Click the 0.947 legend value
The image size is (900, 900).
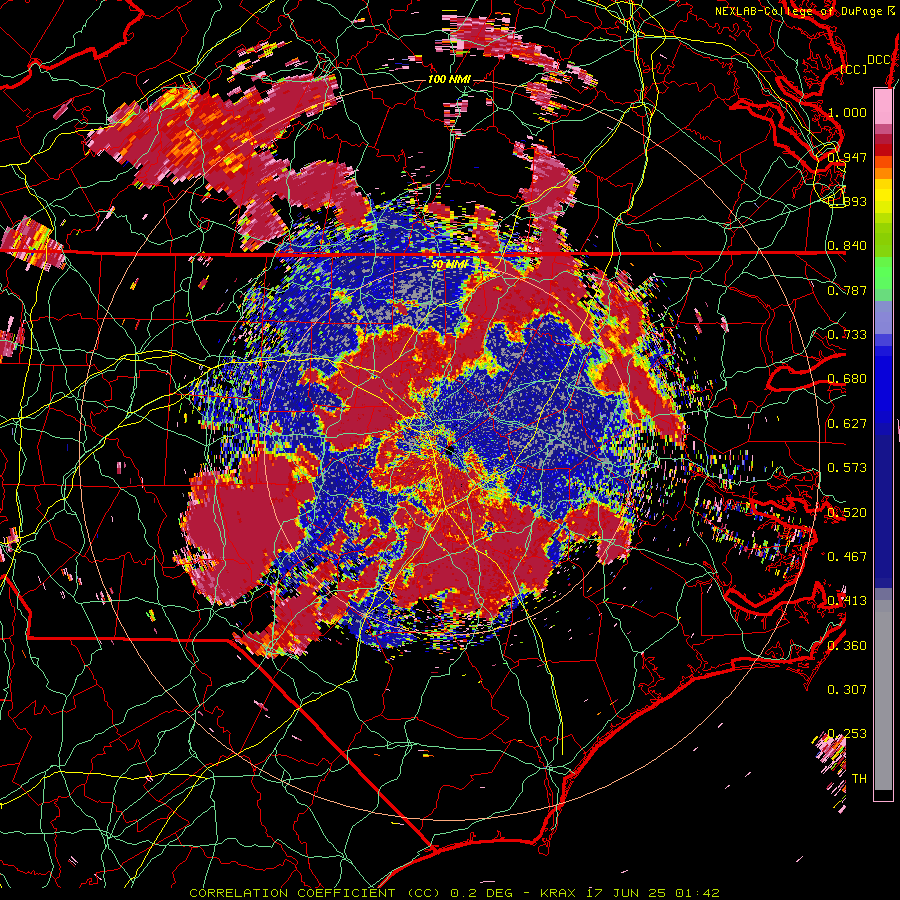point(847,157)
